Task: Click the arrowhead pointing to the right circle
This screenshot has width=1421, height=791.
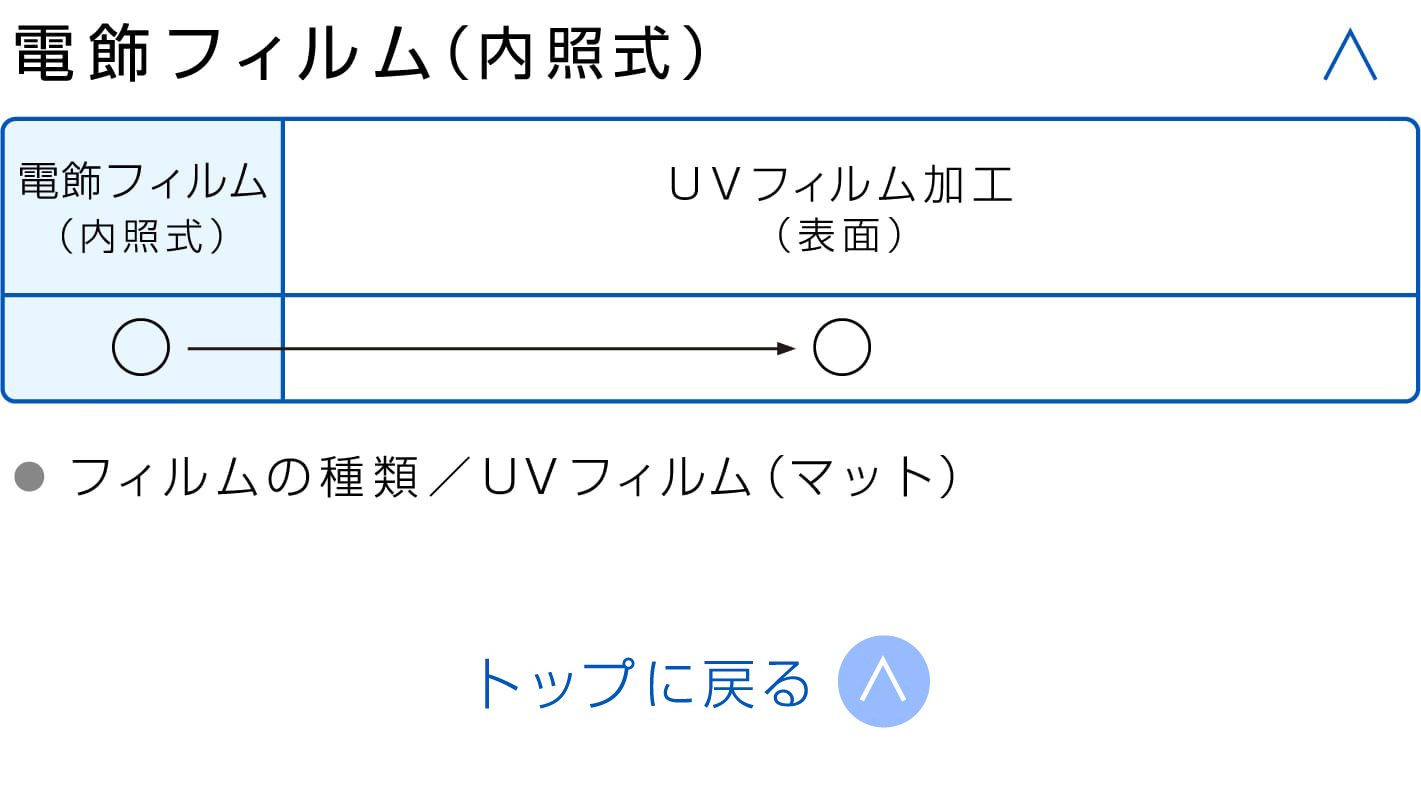Action: [787, 348]
